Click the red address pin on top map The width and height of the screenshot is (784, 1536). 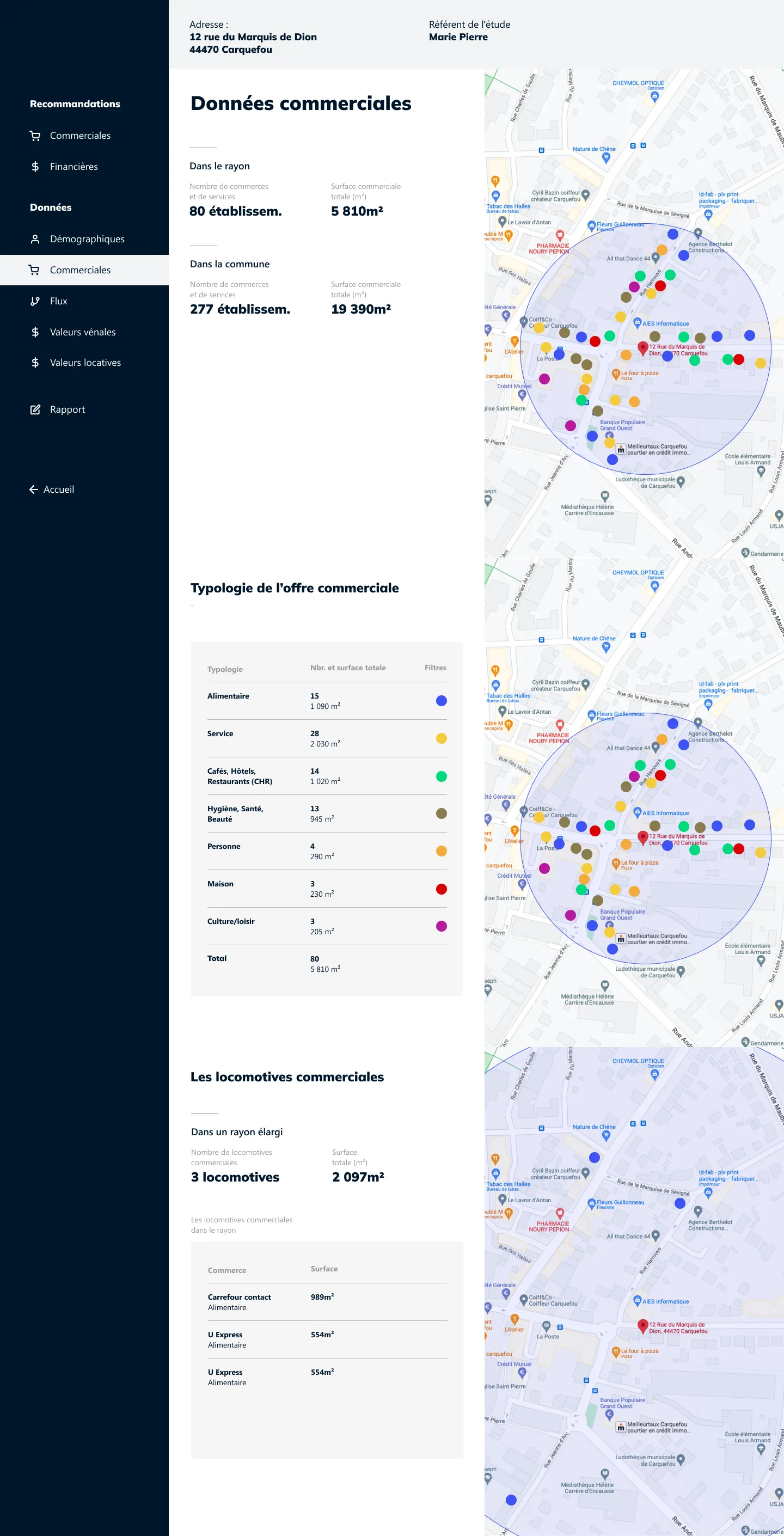tap(642, 348)
